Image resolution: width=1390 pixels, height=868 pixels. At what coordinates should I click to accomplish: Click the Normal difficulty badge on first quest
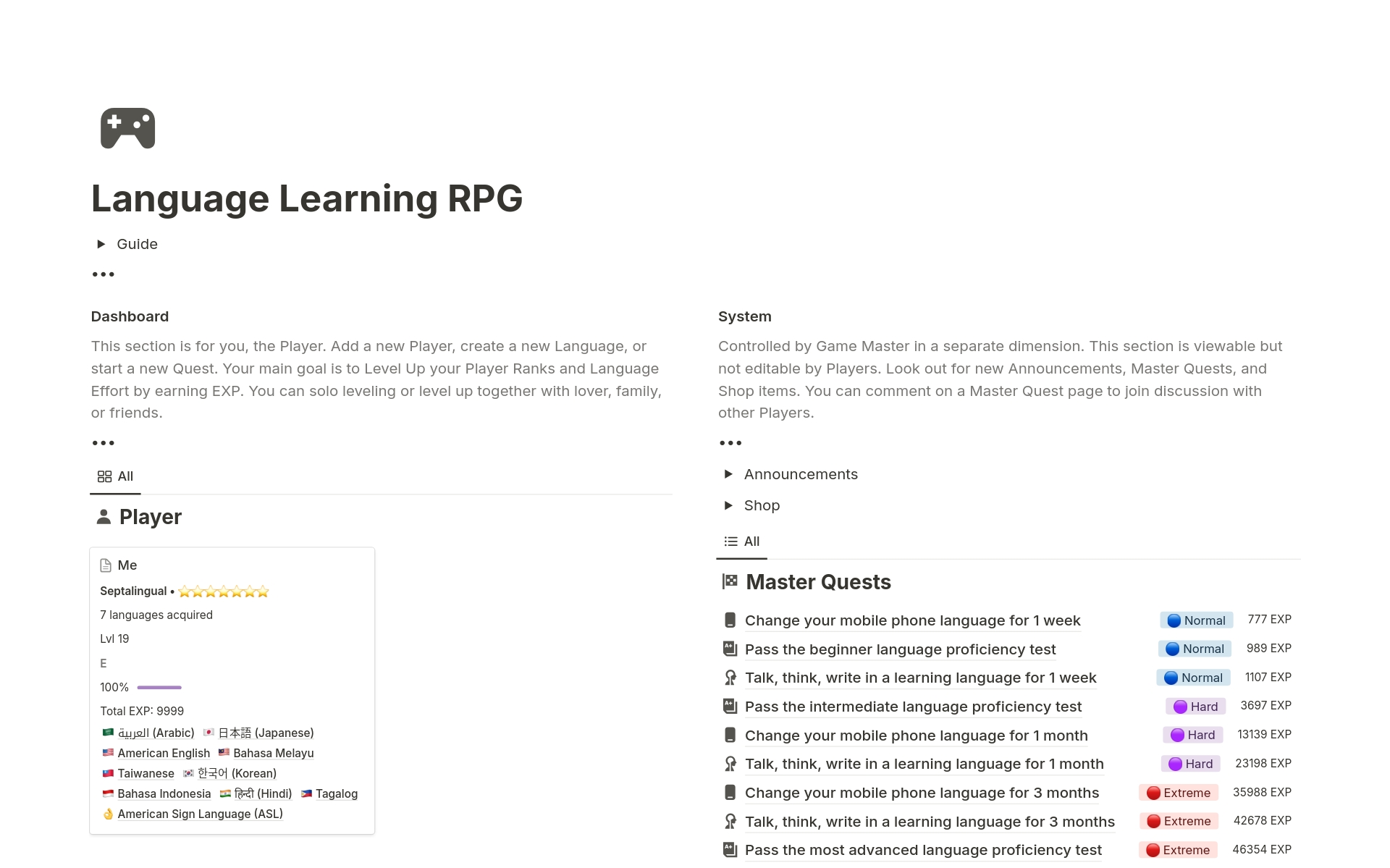(1195, 619)
